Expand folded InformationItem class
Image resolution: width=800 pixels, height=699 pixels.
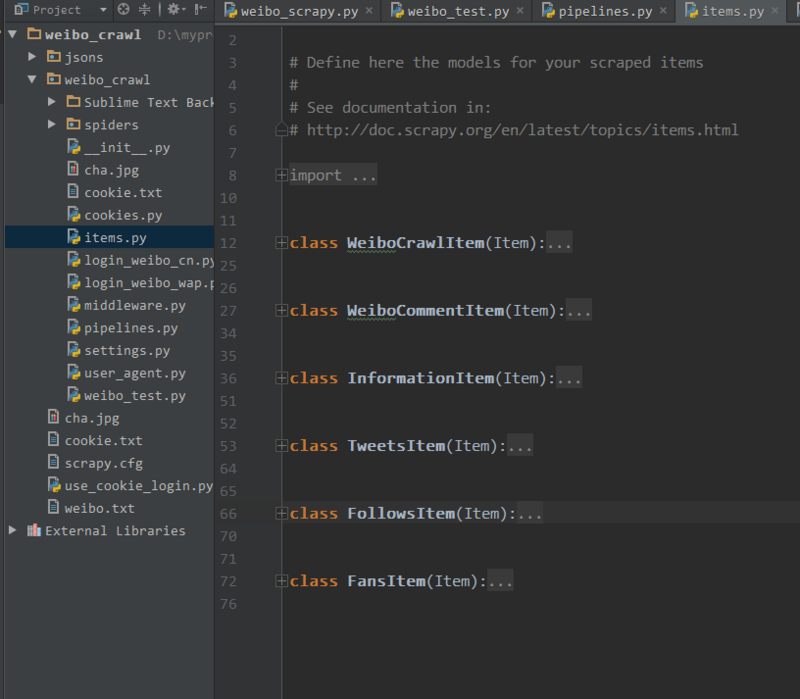click(281, 378)
